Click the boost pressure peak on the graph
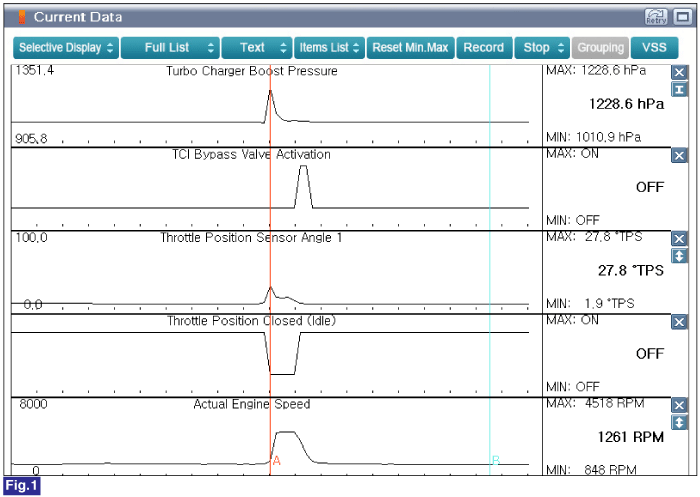700x497 pixels. pyautogui.click(x=270, y=92)
